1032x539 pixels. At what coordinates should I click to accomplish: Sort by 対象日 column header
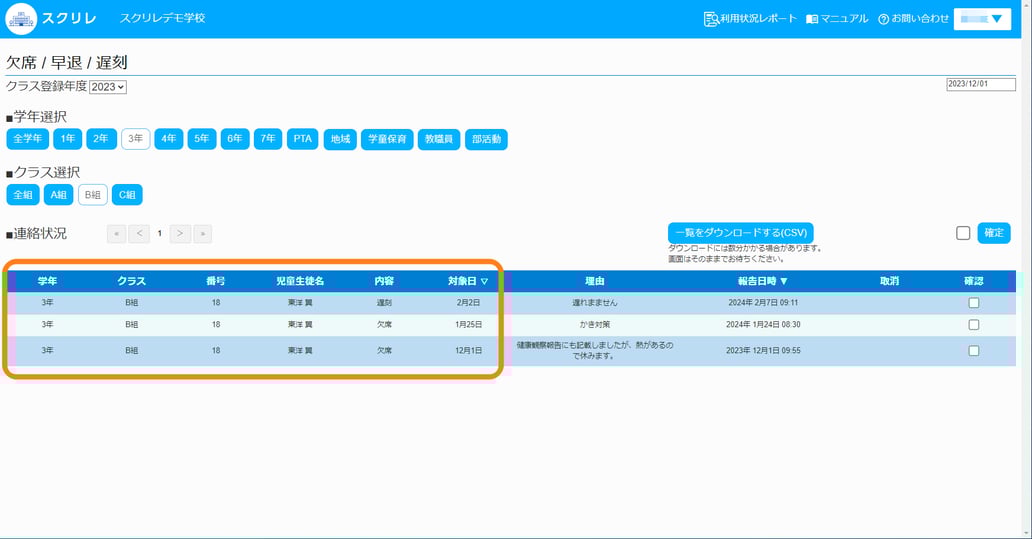(x=467, y=281)
